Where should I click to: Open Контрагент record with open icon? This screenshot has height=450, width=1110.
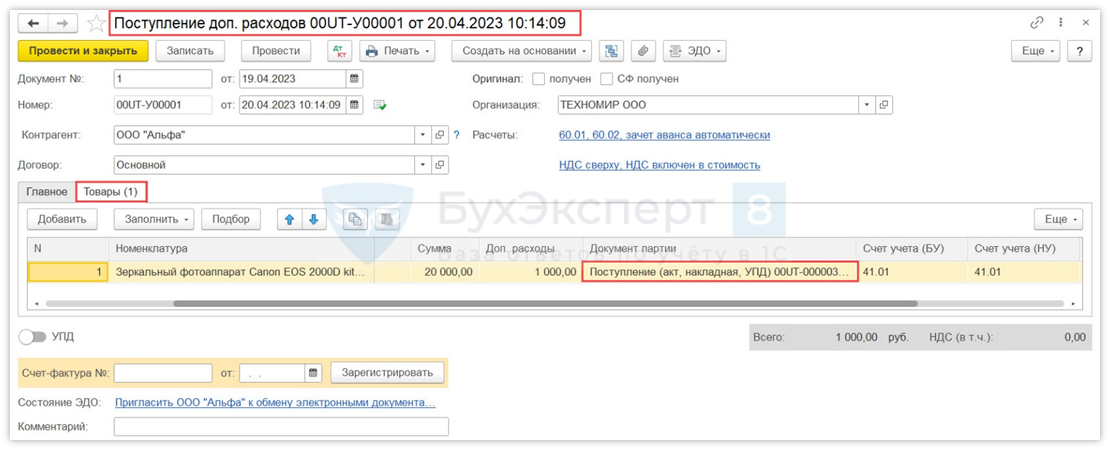pyautogui.click(x=440, y=134)
